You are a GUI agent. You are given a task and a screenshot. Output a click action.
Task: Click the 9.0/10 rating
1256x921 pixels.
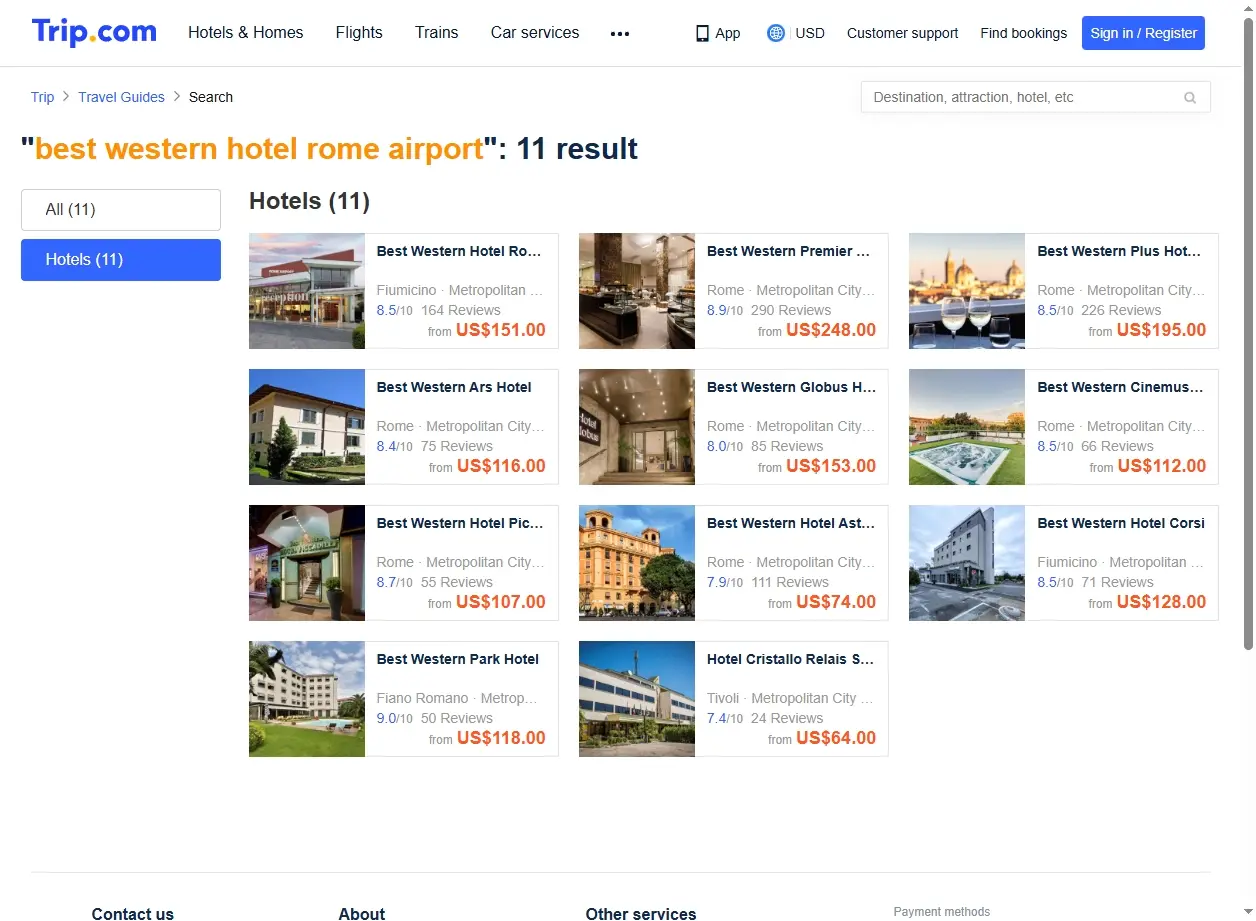pyautogui.click(x=395, y=718)
